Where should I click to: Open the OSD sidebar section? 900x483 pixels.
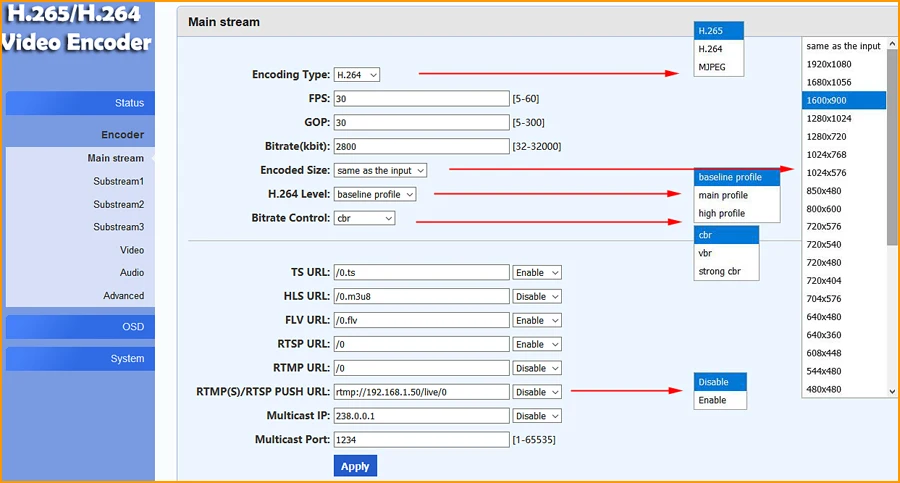tap(80, 327)
